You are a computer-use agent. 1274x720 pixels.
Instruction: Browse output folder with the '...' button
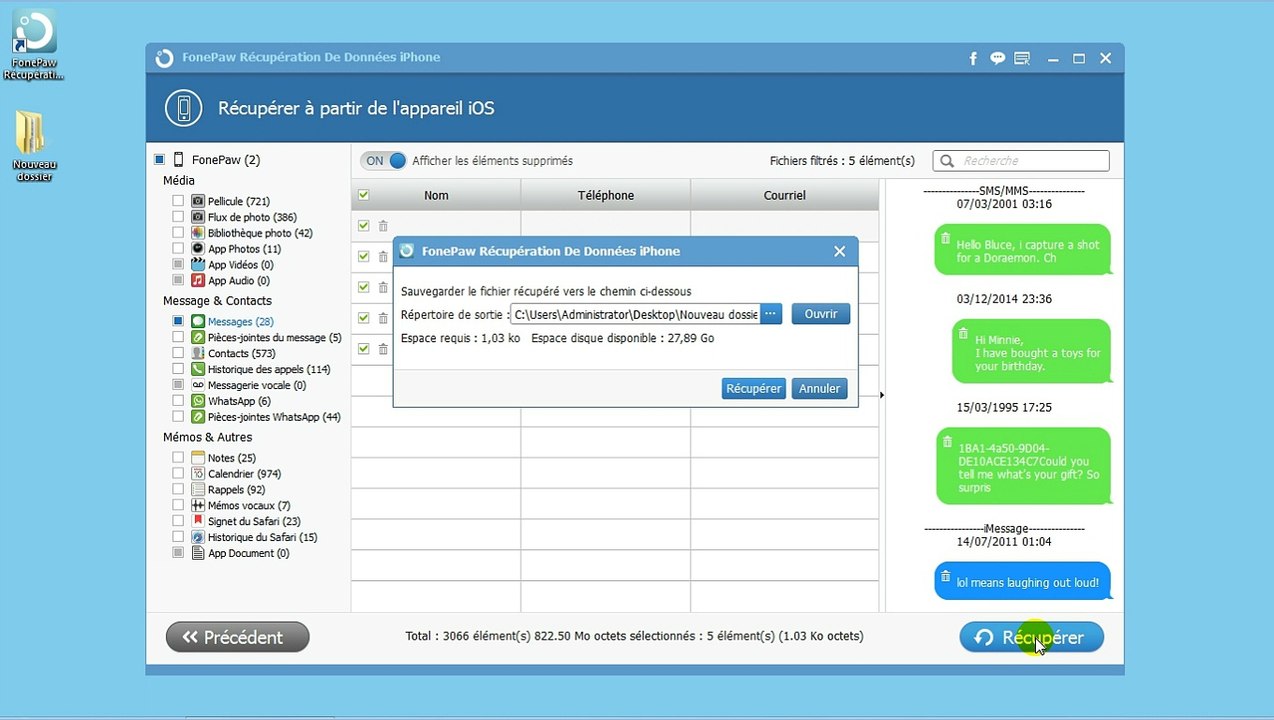tap(770, 314)
